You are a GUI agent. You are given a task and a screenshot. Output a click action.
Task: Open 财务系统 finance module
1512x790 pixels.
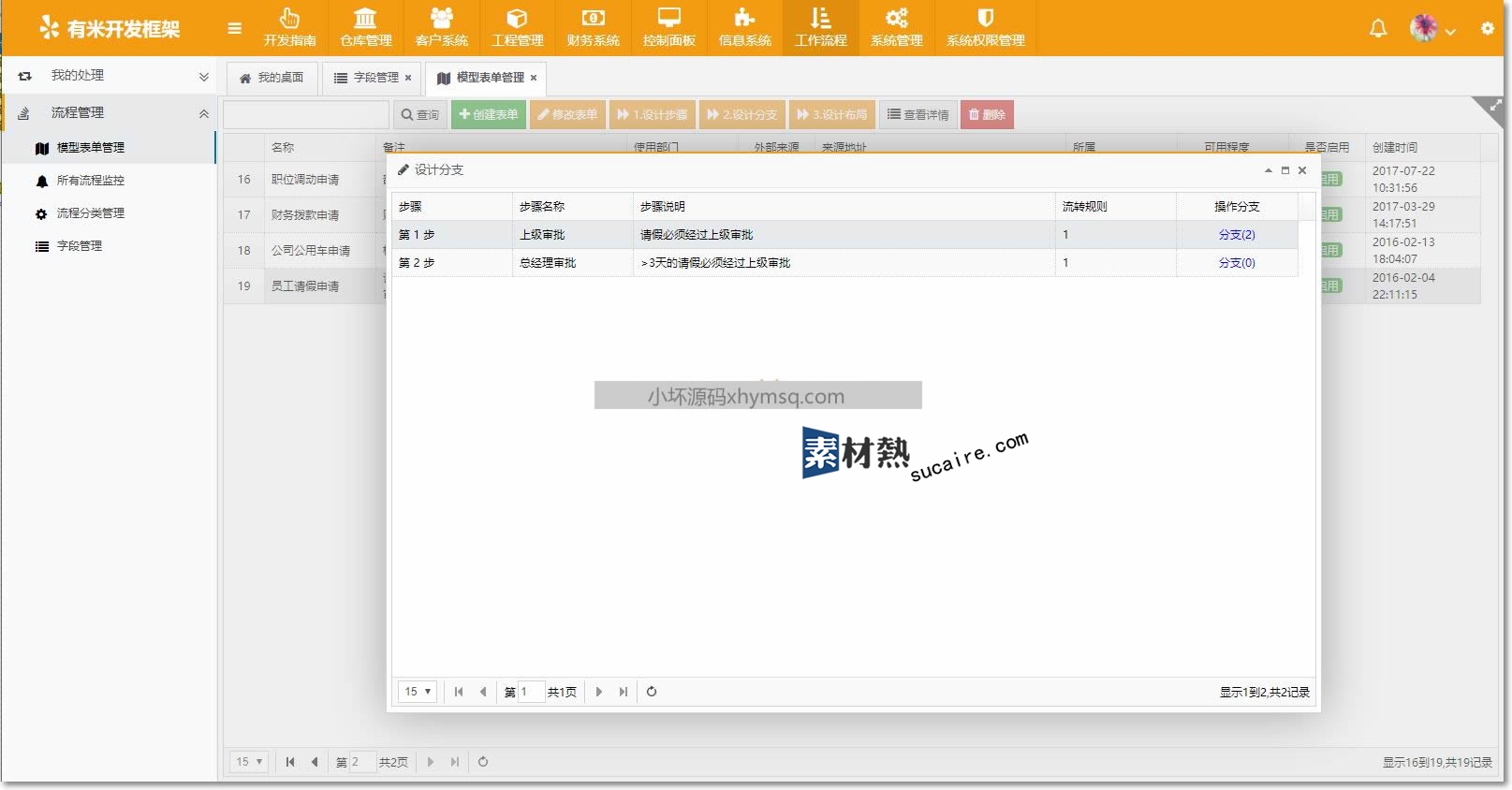pyautogui.click(x=593, y=28)
